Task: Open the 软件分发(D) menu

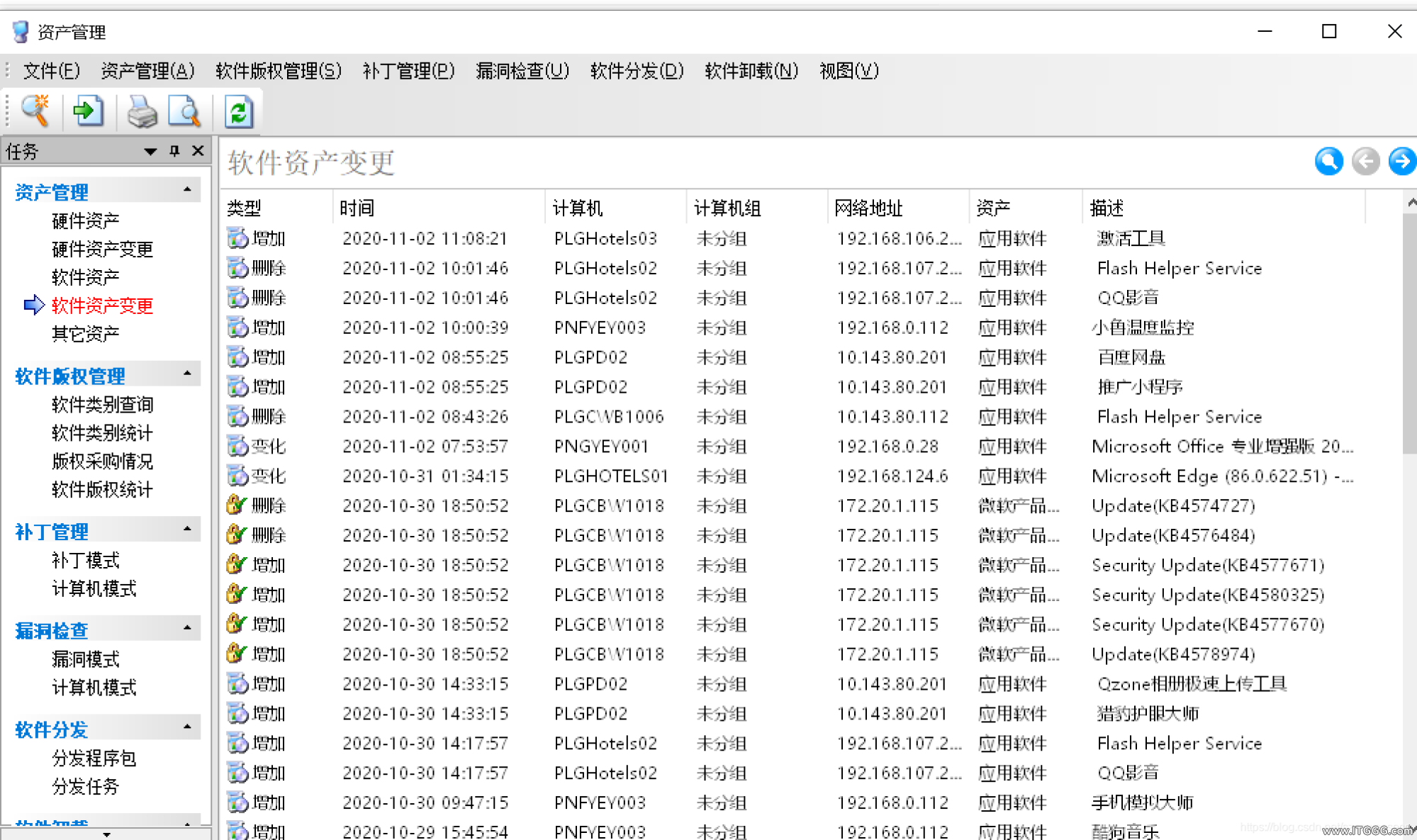Action: (x=637, y=71)
